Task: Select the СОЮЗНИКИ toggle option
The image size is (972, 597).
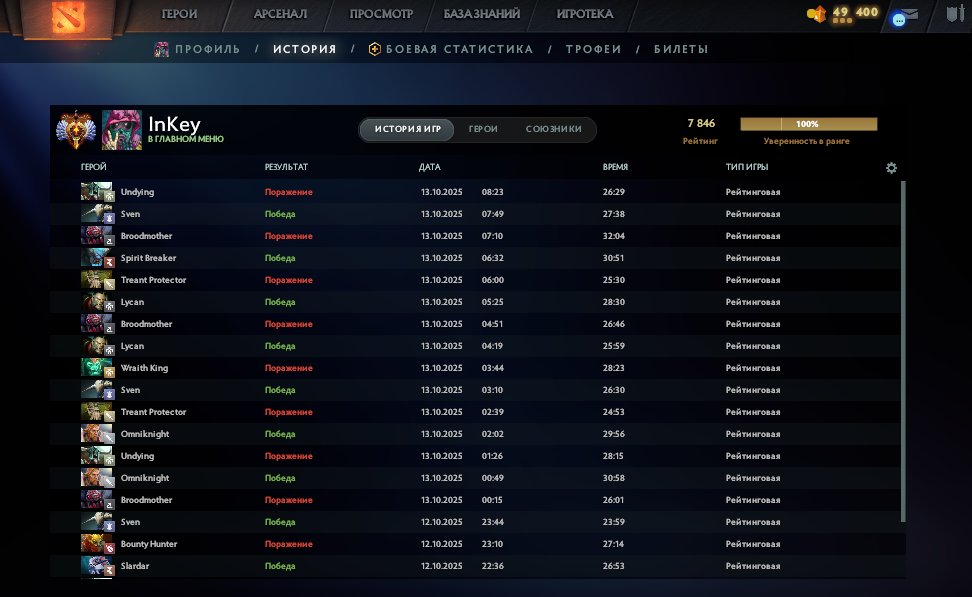Action: click(554, 130)
